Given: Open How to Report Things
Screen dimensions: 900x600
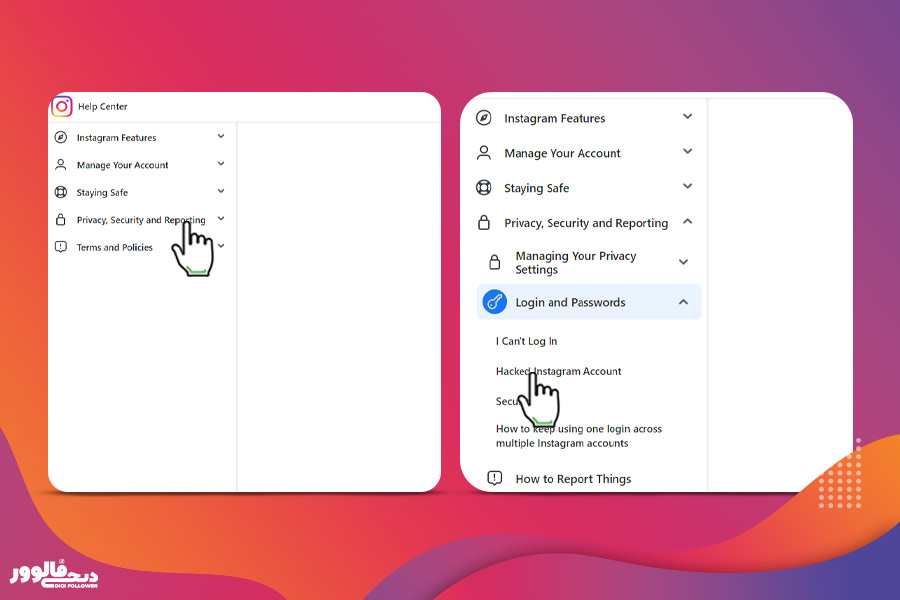Looking at the screenshot, I should 573,479.
